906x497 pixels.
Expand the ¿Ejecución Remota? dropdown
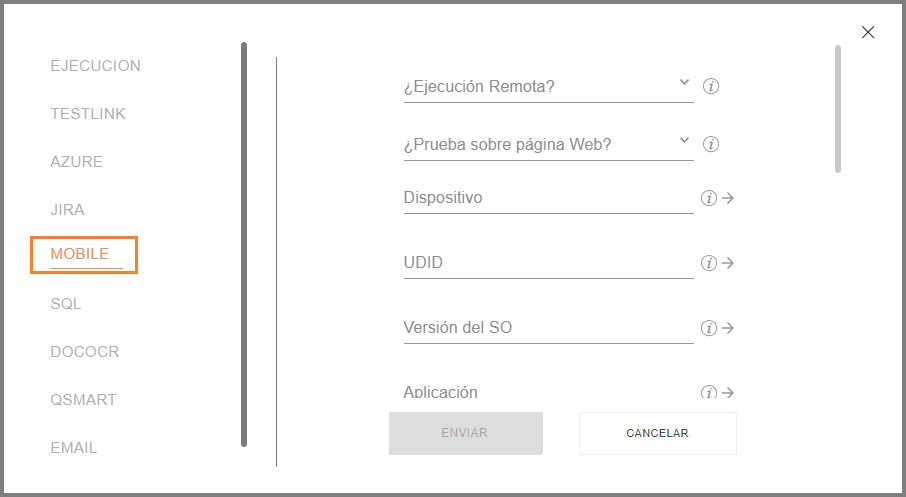548,87
